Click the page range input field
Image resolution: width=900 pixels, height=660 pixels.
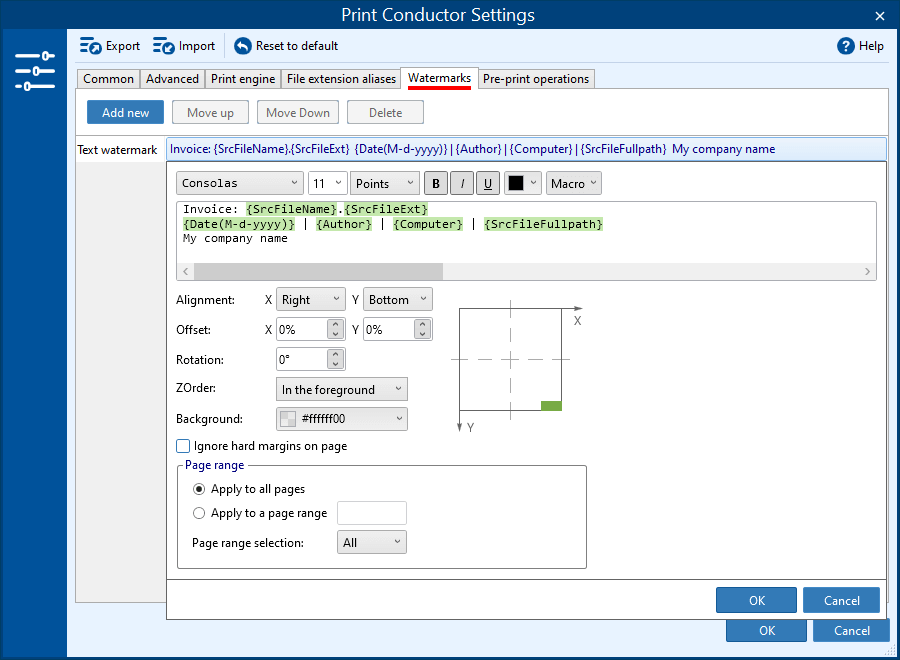pos(371,513)
